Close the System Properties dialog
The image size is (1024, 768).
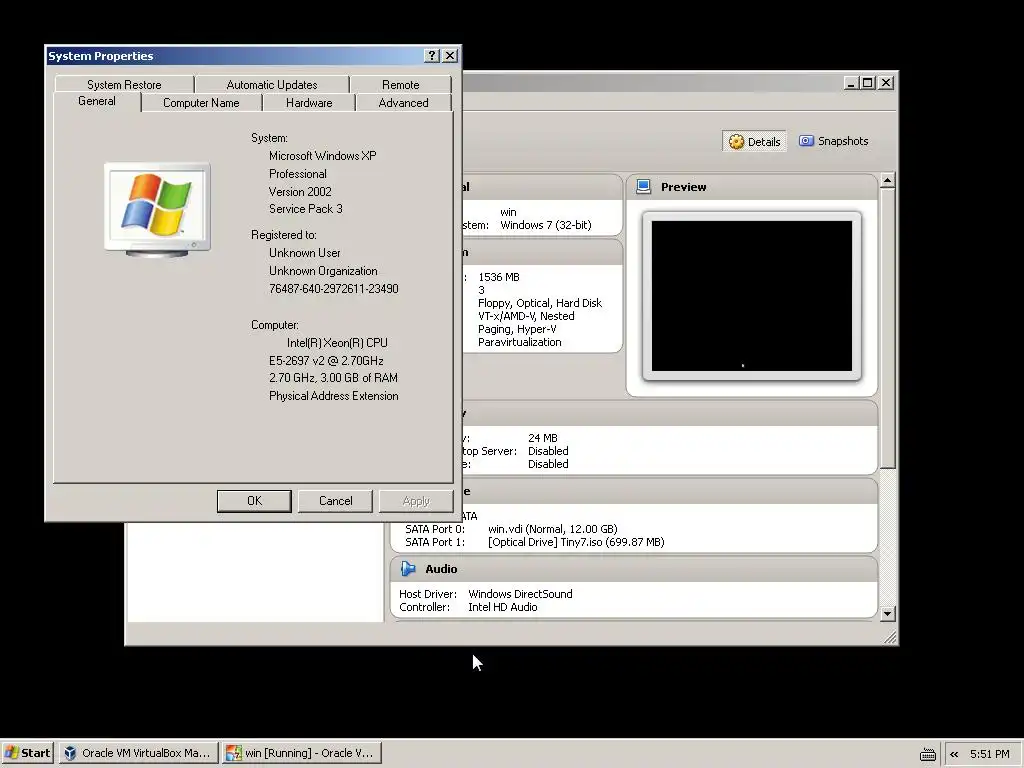(450, 56)
